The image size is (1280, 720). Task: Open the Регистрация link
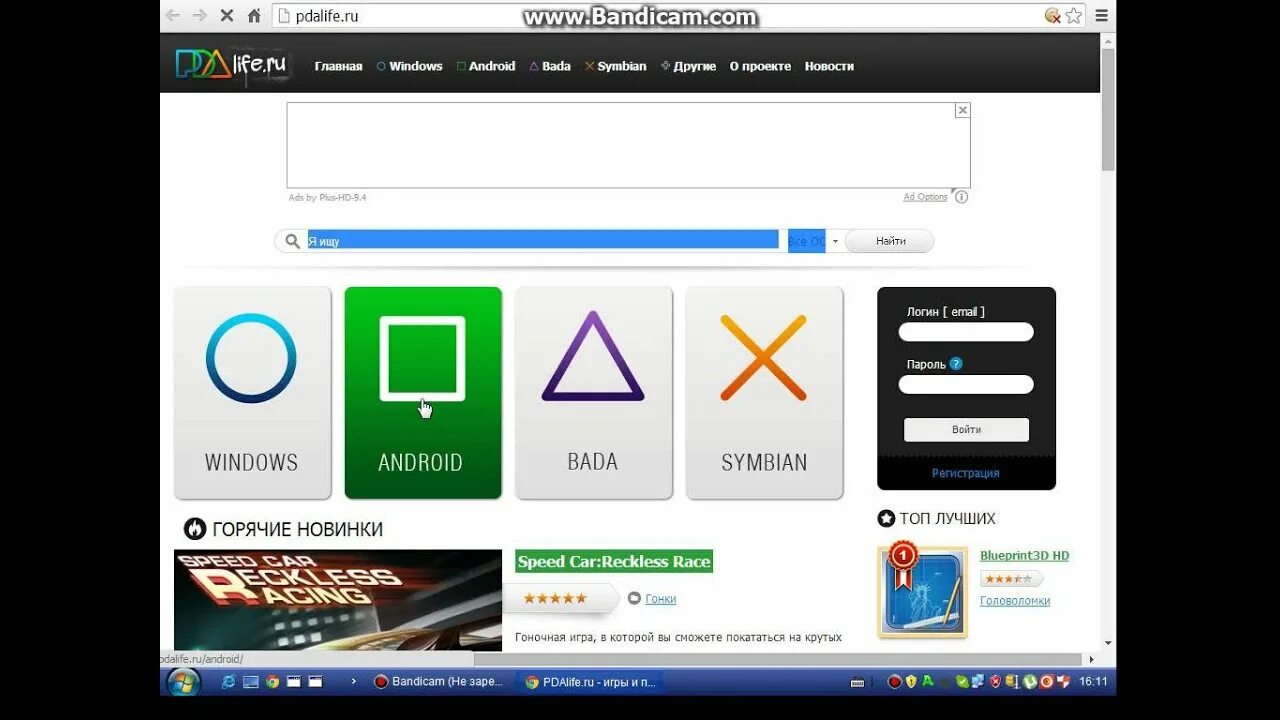click(966, 473)
